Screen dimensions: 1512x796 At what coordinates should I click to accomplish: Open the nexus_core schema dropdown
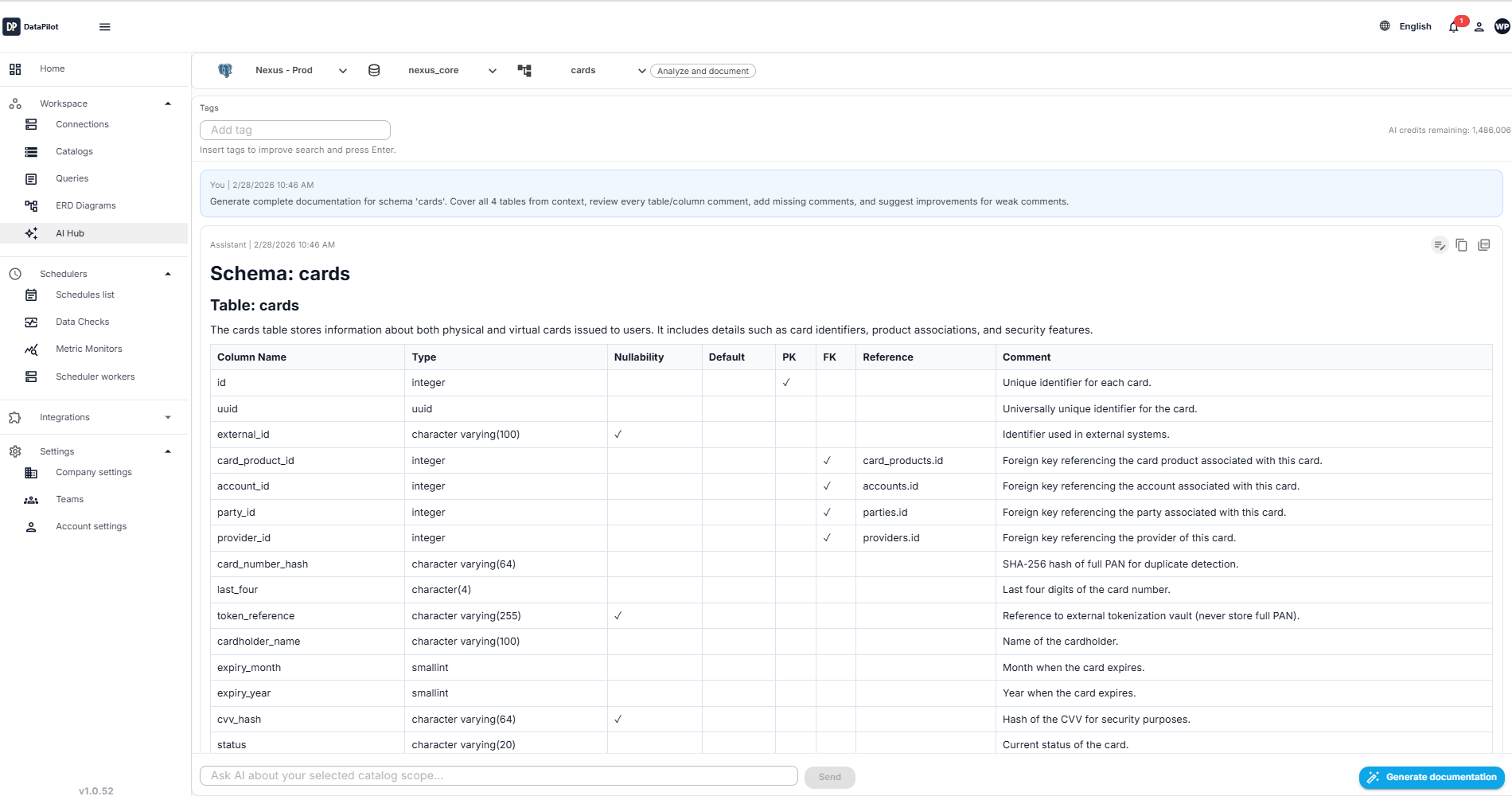coord(492,70)
